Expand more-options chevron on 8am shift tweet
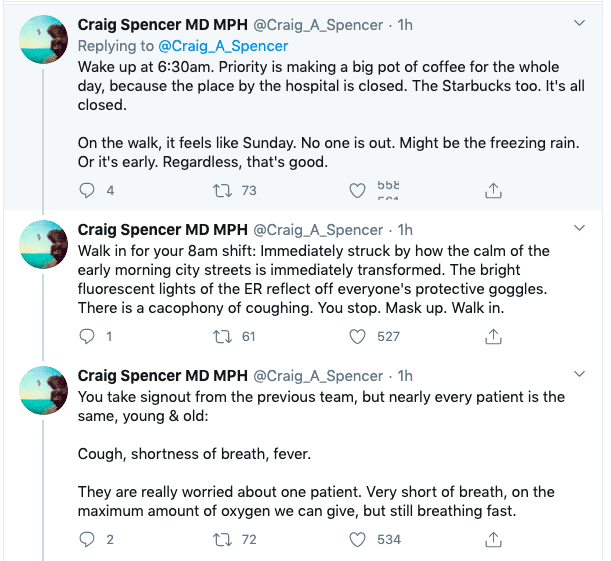 (x=579, y=229)
